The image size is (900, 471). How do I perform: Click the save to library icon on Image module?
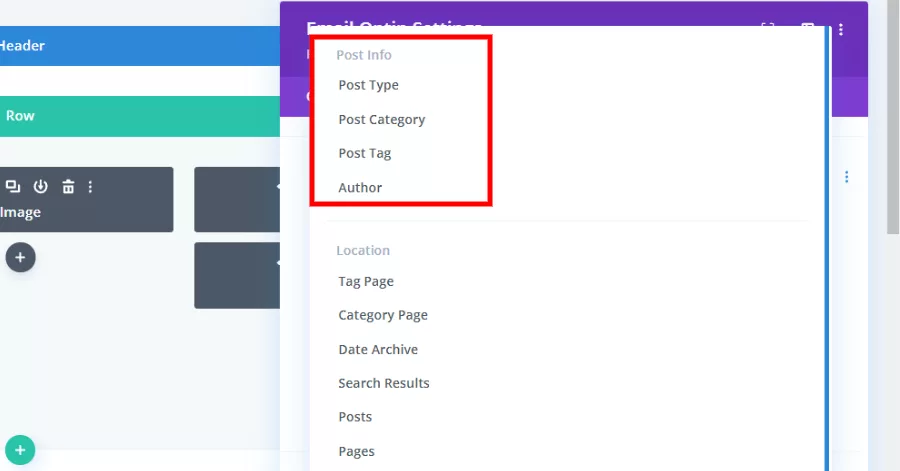click(x=40, y=186)
